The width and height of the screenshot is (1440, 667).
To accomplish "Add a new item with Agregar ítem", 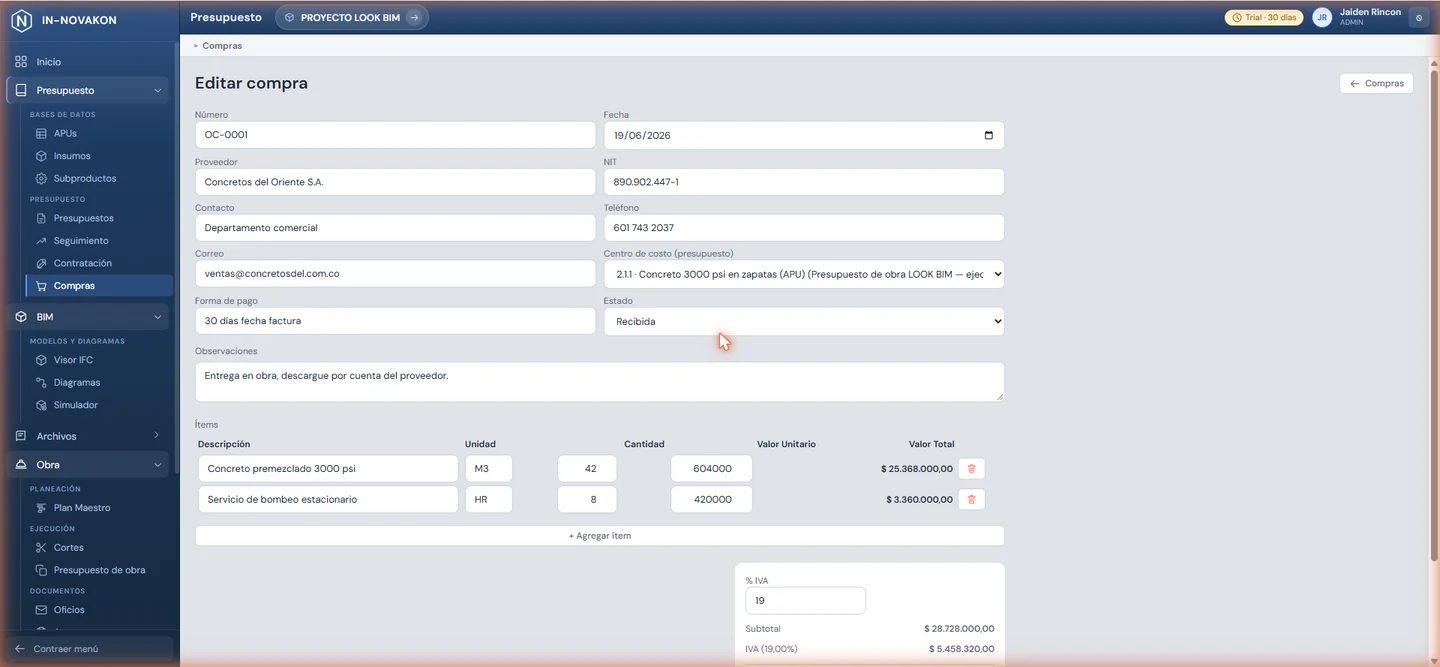I will tap(600, 536).
